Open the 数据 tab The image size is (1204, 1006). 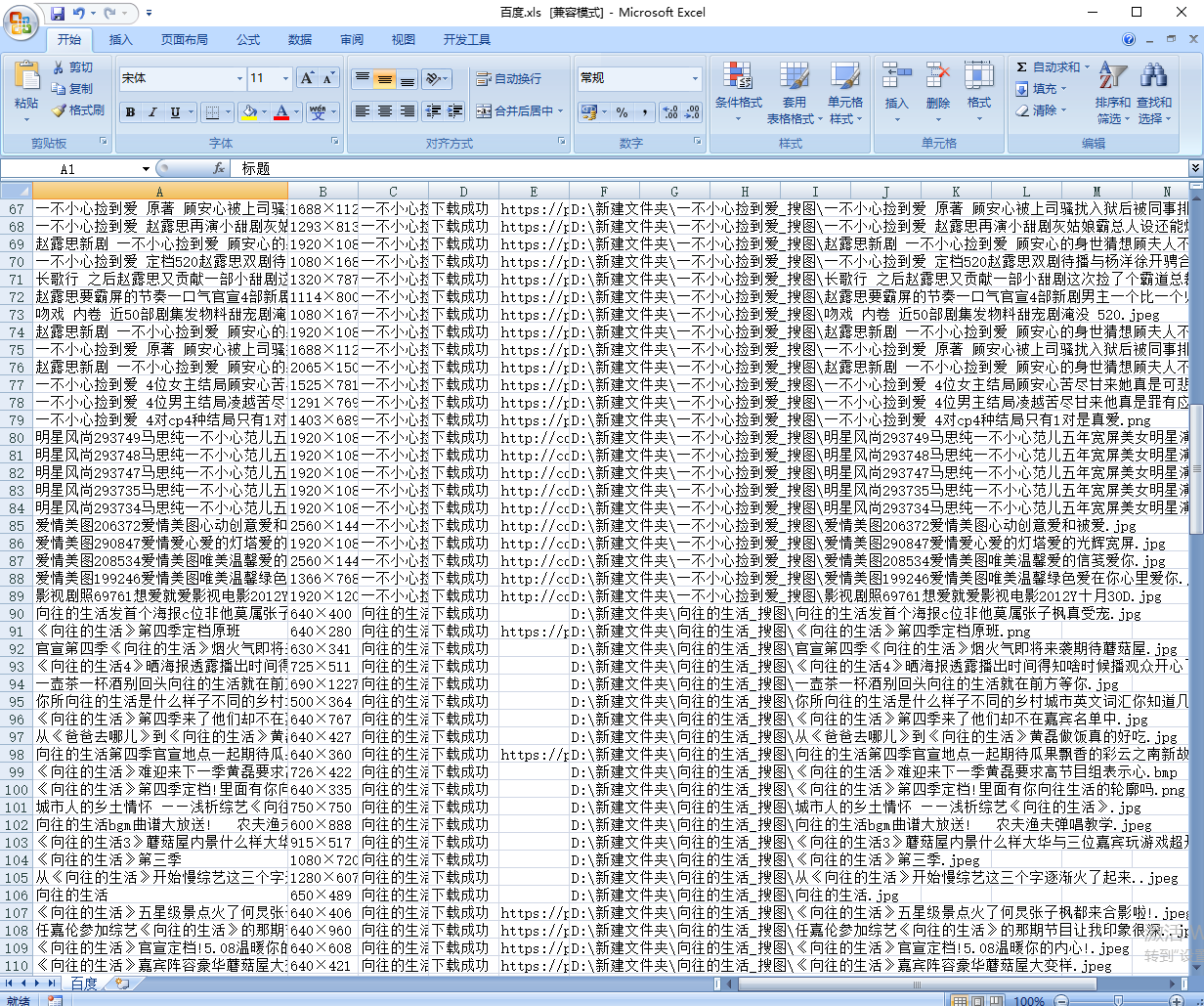(x=300, y=40)
